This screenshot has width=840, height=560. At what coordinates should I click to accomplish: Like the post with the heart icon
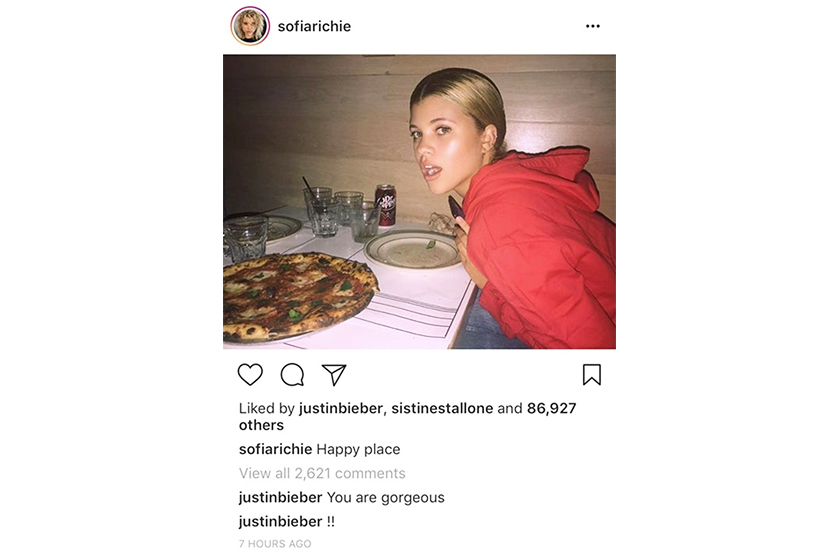[250, 375]
